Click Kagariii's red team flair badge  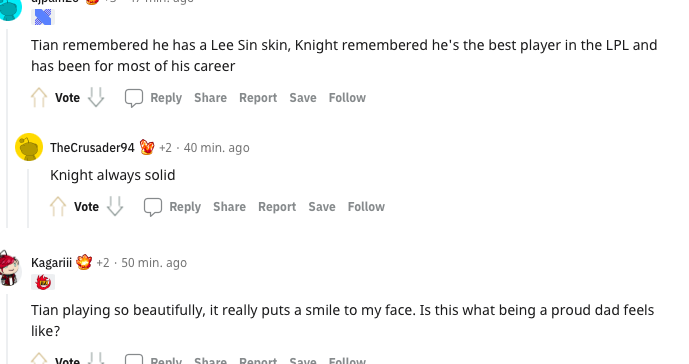point(43,282)
